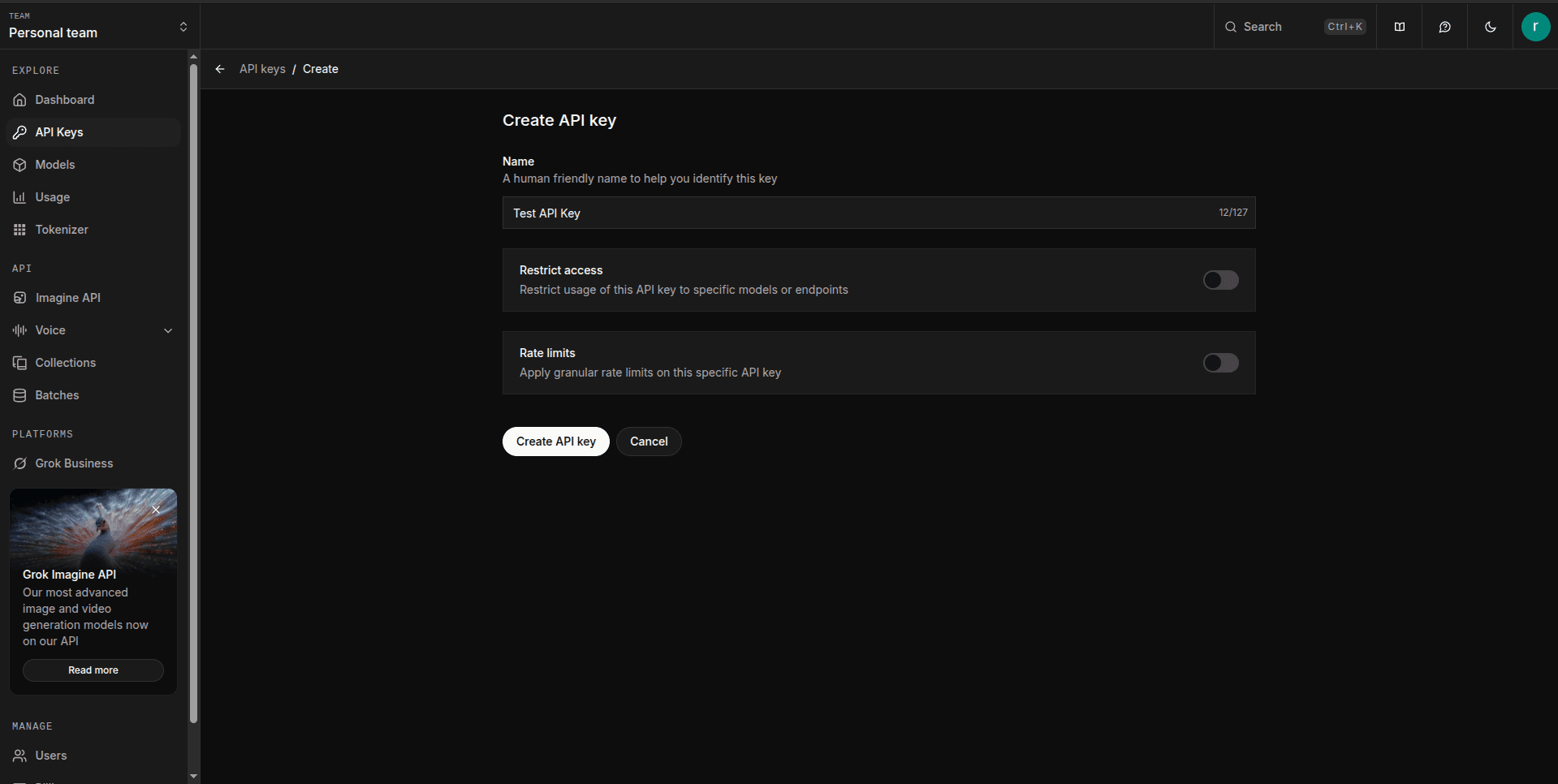Enable the Restrict access toggle
The width and height of the screenshot is (1558, 784).
(1220, 280)
